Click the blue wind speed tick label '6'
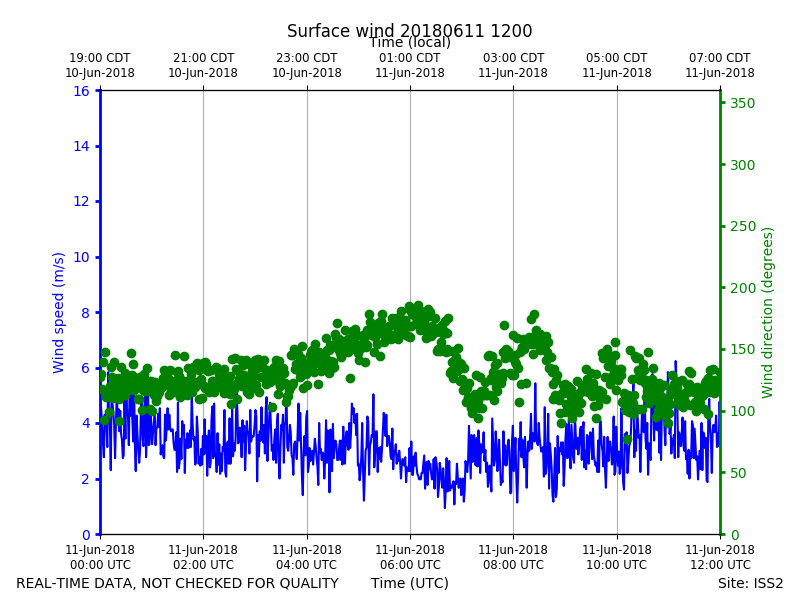Viewport: 800px width, 600px height. [85, 368]
